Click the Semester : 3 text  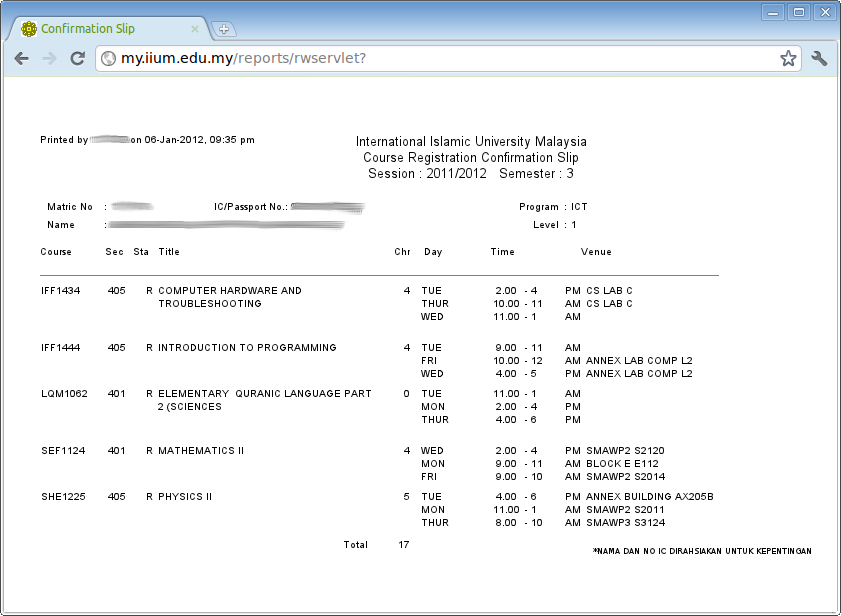point(536,174)
